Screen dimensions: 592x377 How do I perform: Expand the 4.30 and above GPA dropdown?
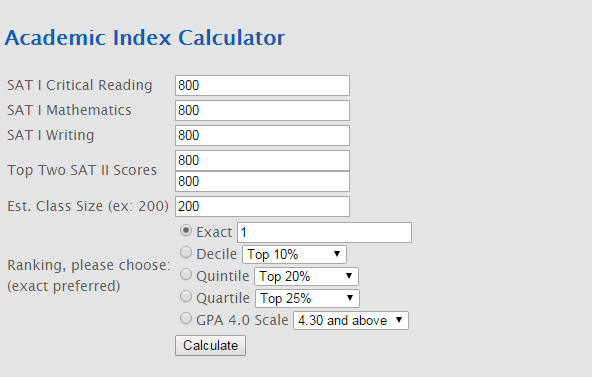(351, 320)
